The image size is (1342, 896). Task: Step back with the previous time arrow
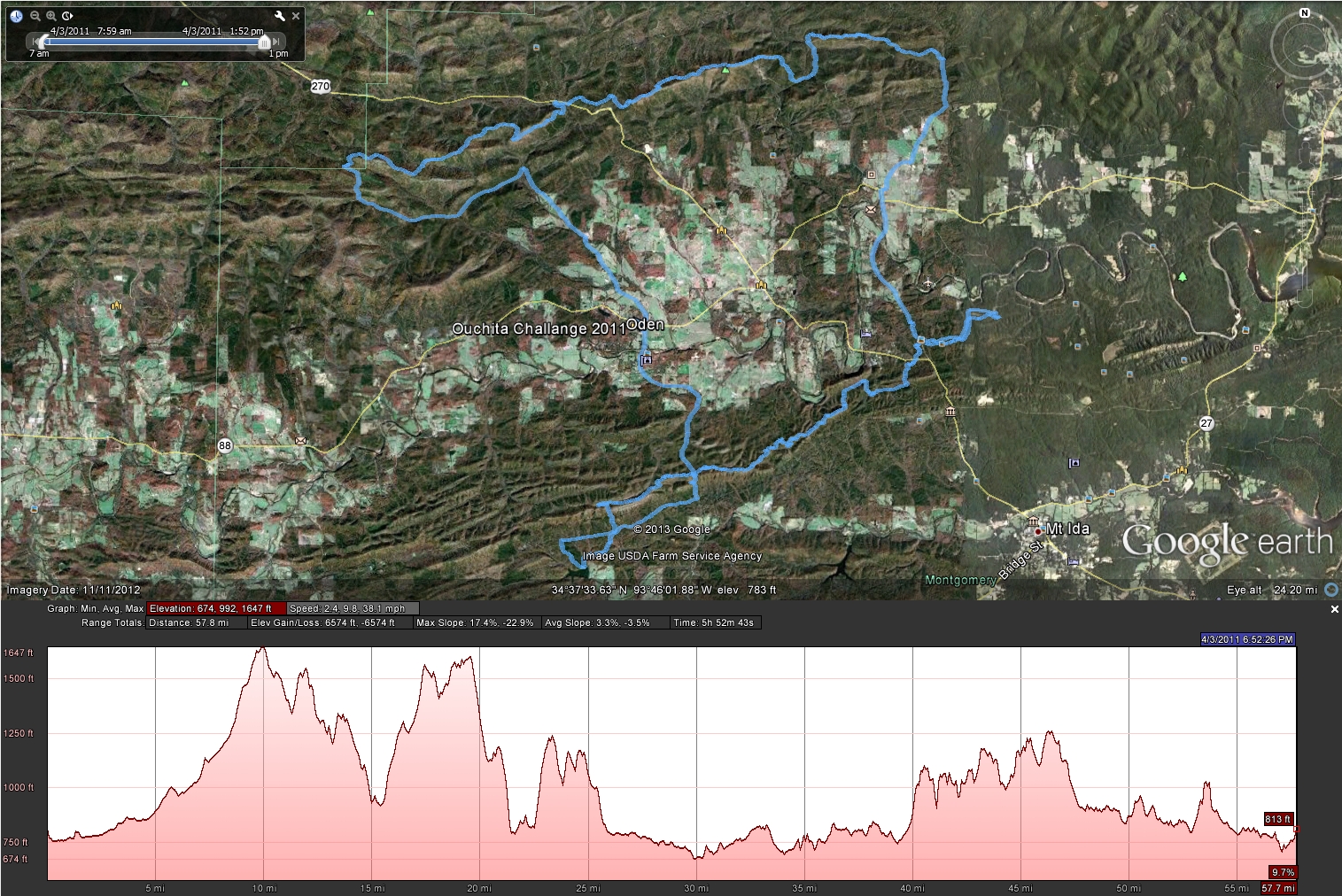[35, 42]
